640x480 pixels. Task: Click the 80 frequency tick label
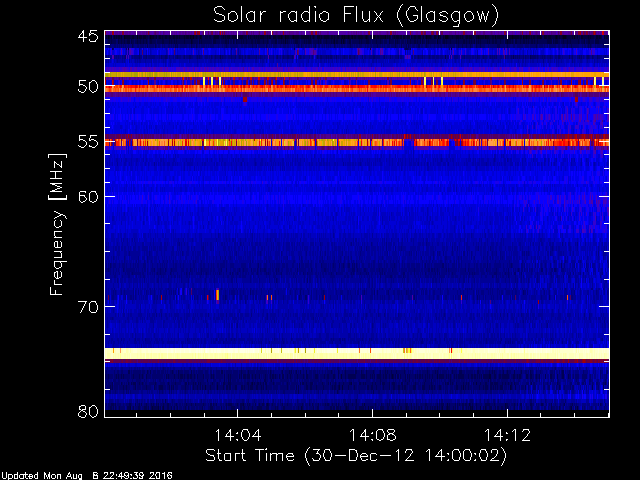pyautogui.click(x=88, y=411)
